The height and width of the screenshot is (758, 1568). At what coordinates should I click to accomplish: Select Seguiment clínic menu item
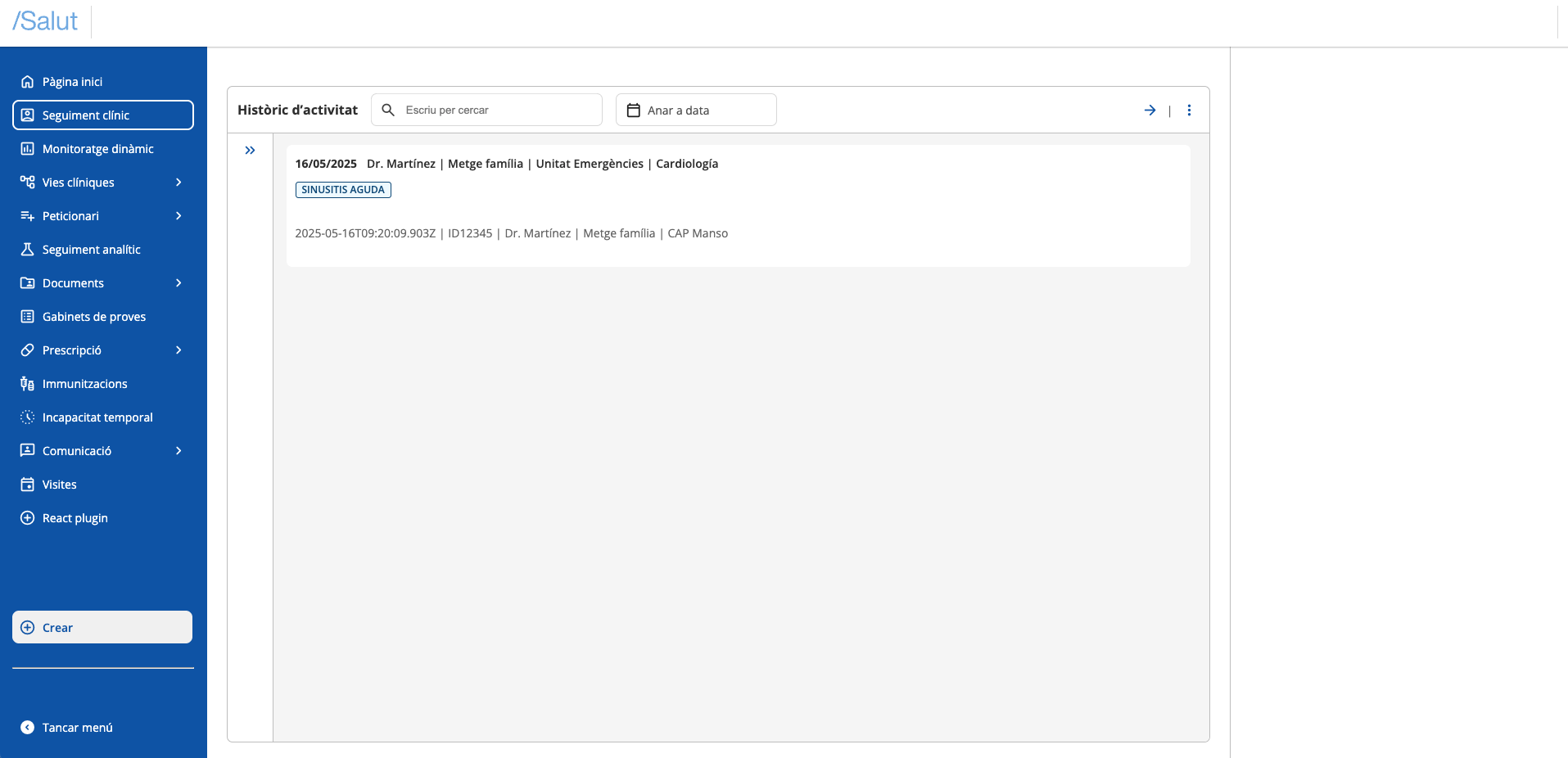click(x=103, y=115)
